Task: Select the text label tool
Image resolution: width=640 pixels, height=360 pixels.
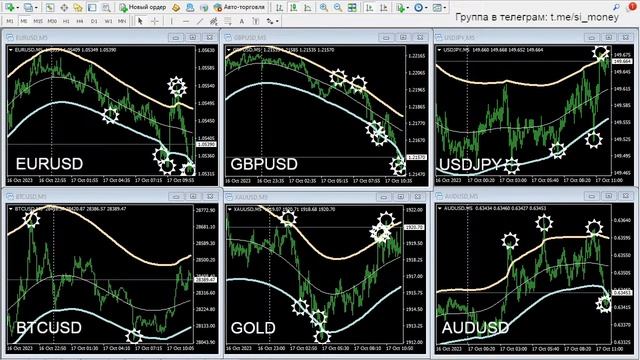Action: 256,21
